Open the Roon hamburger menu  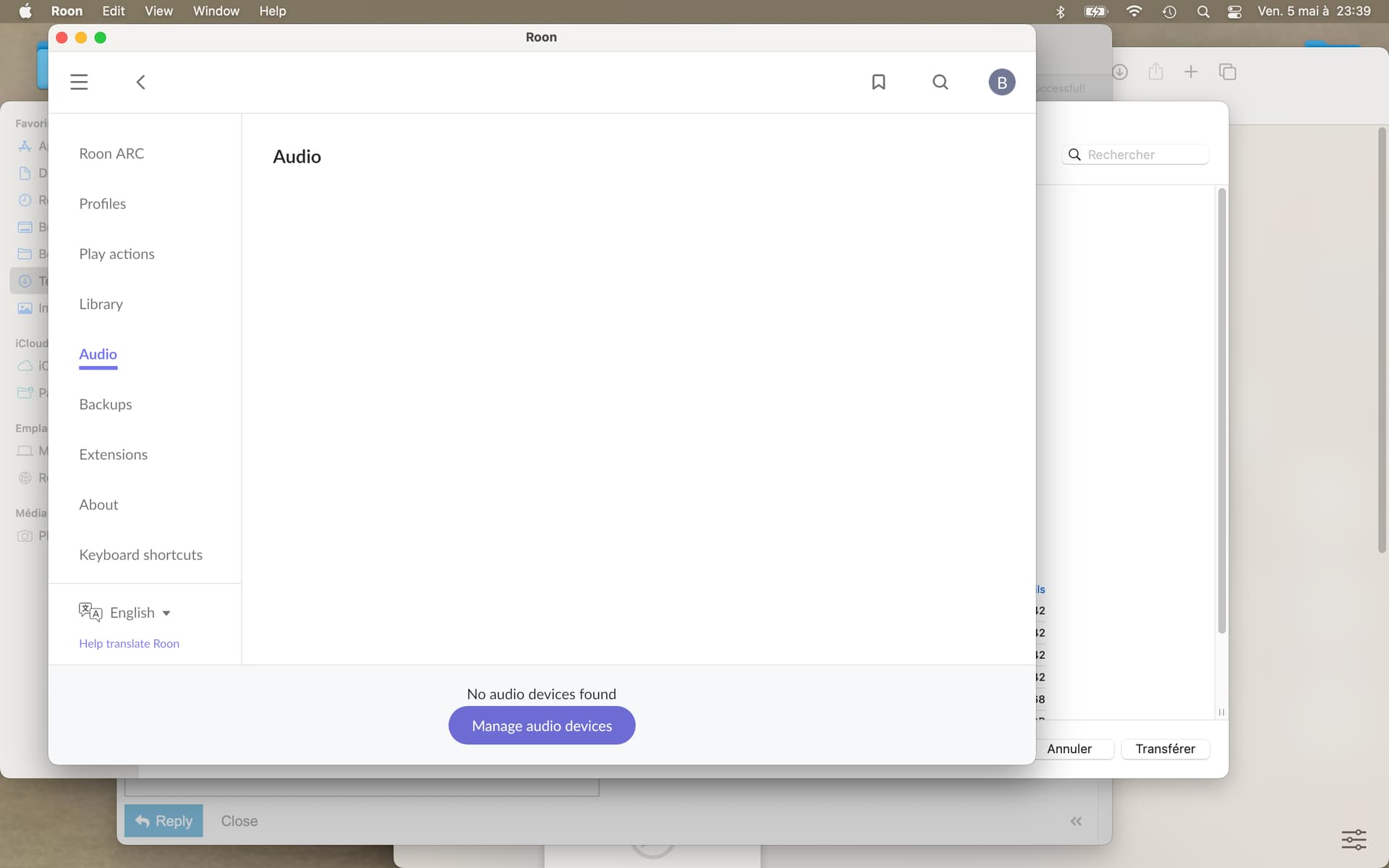tap(79, 82)
